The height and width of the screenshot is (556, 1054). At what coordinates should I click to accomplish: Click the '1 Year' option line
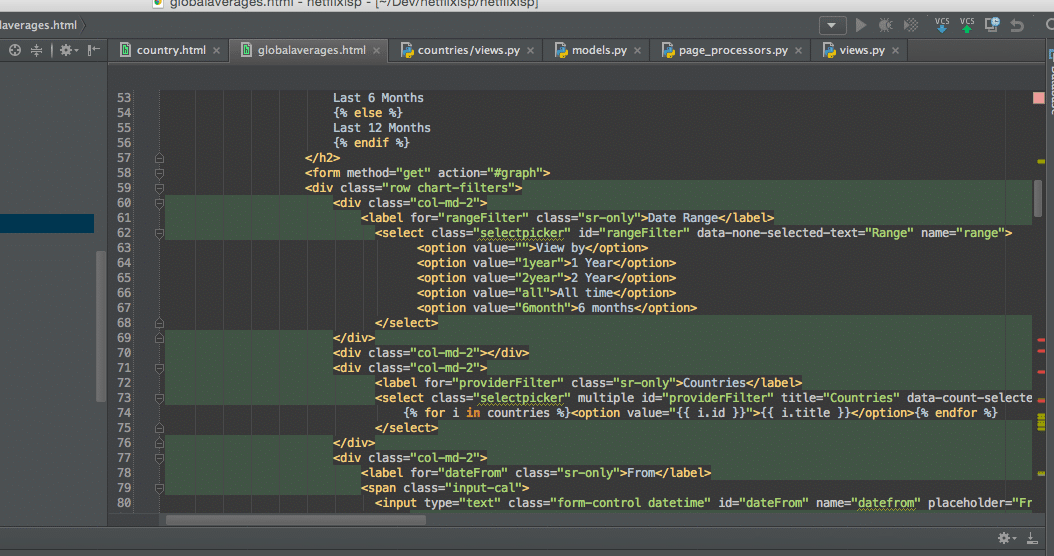pos(546,263)
